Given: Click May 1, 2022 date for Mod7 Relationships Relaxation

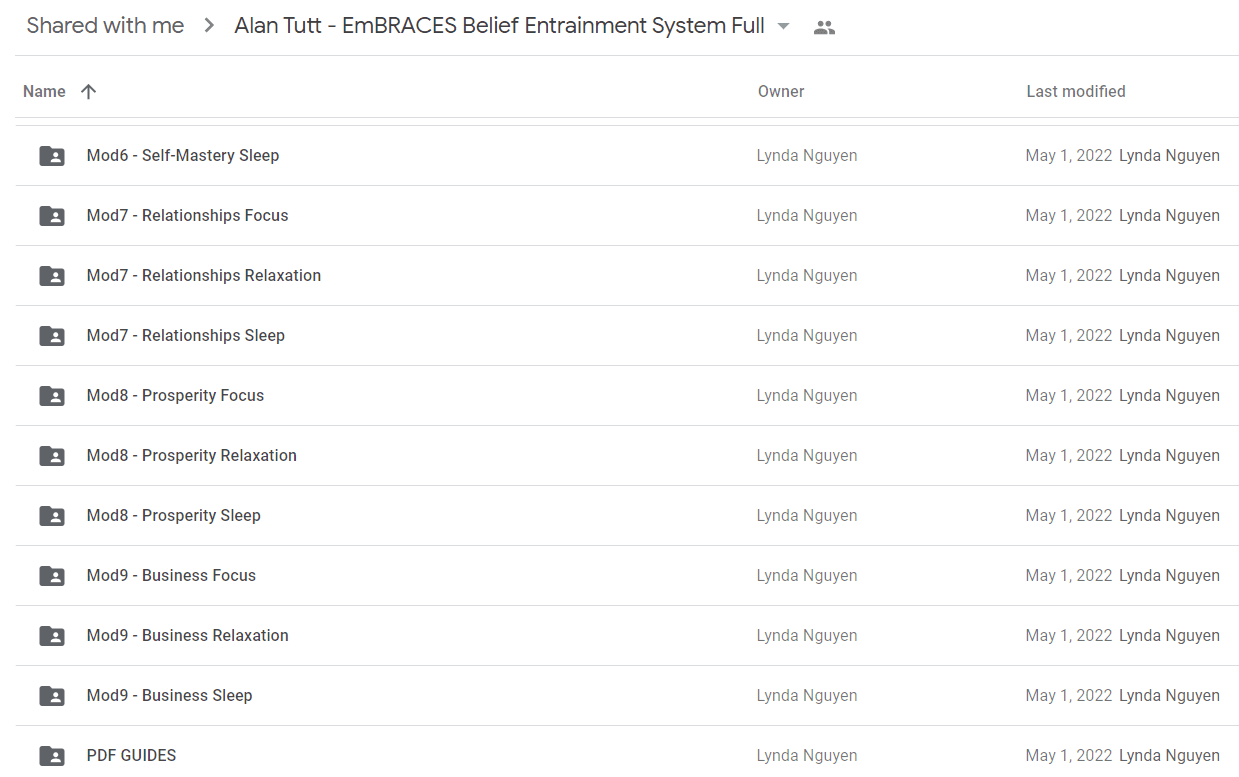Looking at the screenshot, I should tap(1069, 276).
